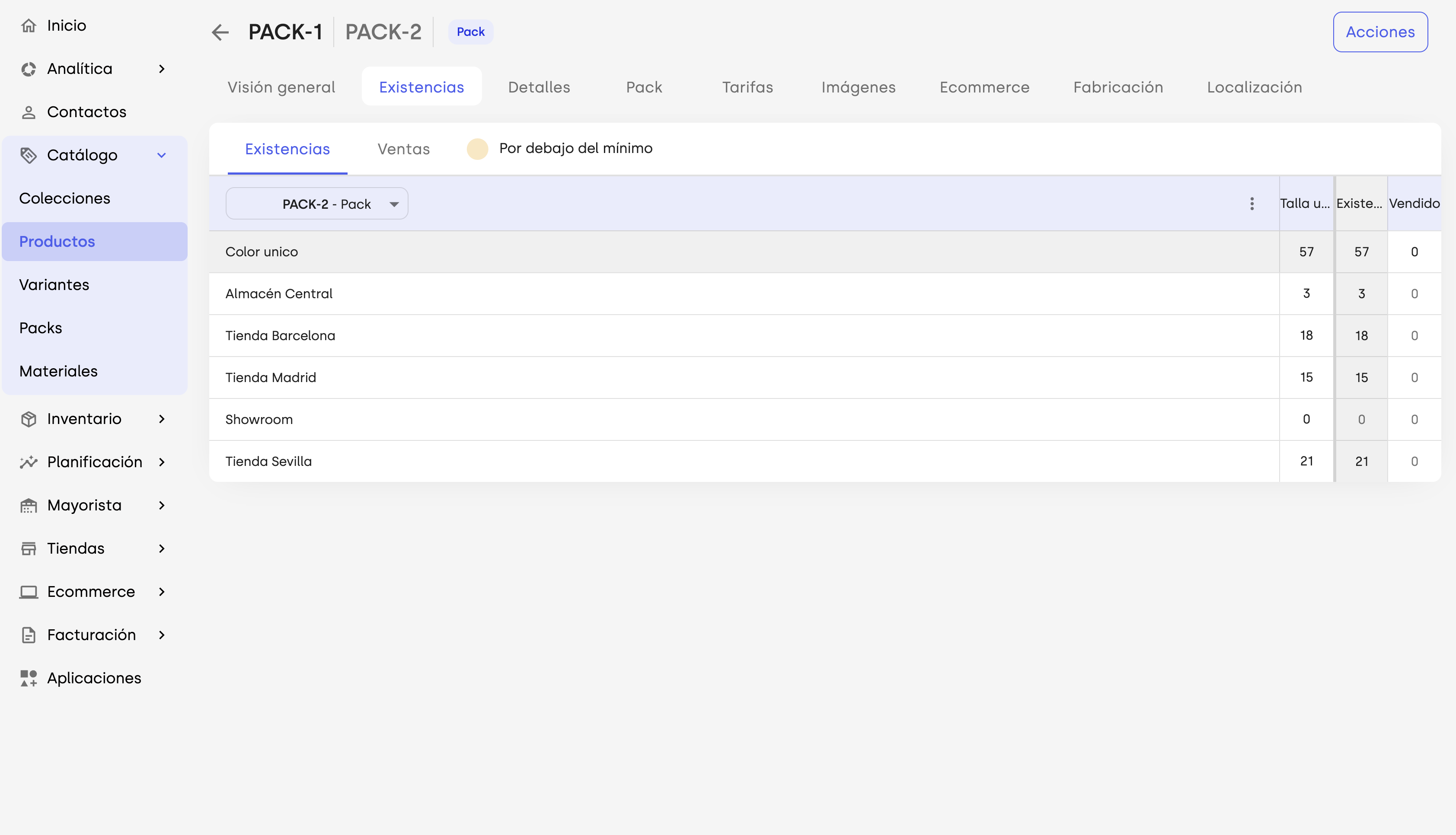Open the table three-dot options menu

1252,204
